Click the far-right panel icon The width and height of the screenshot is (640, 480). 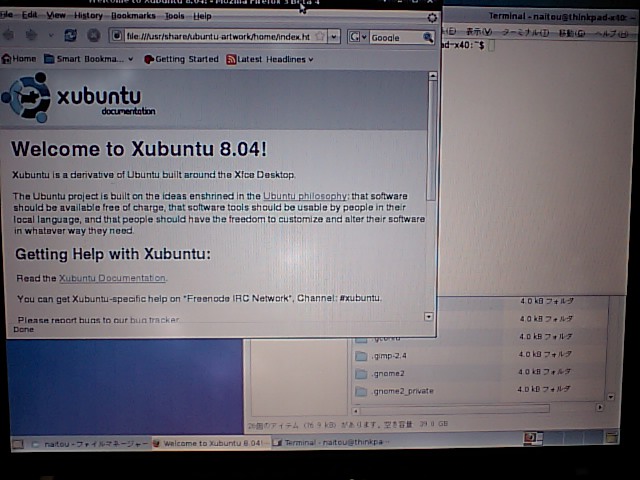point(611,438)
